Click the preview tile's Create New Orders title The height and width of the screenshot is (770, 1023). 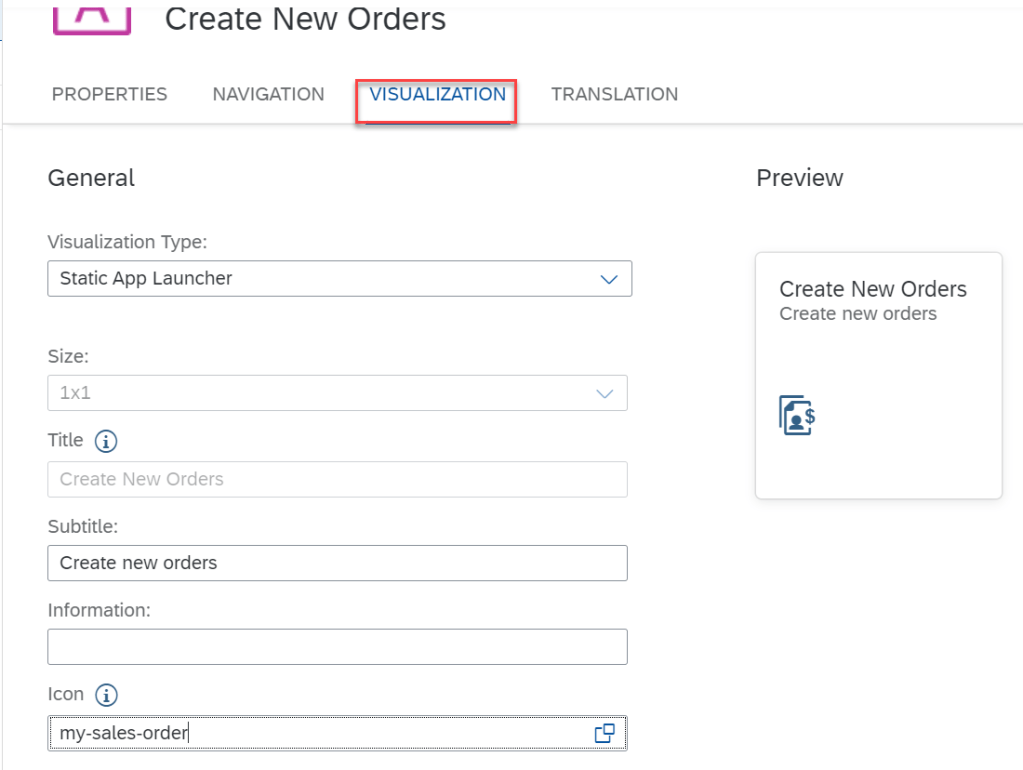pyautogui.click(x=873, y=289)
